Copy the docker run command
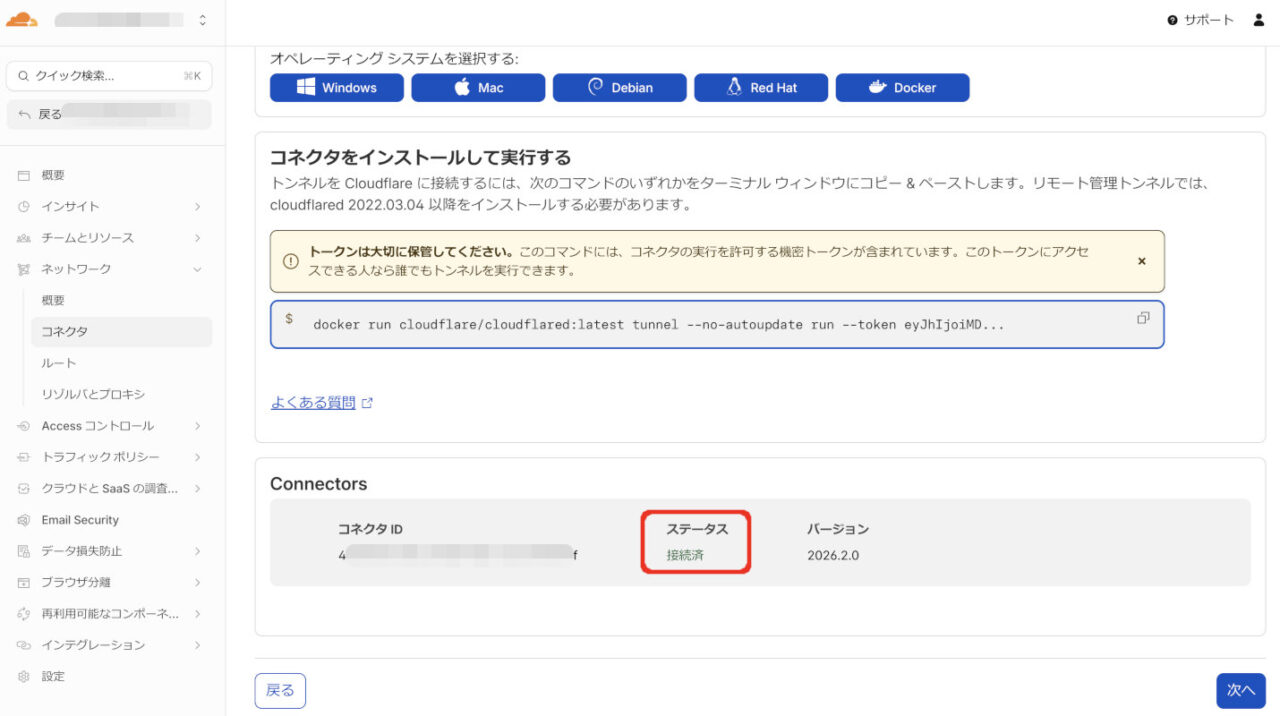The height and width of the screenshot is (716, 1280). point(1143,318)
